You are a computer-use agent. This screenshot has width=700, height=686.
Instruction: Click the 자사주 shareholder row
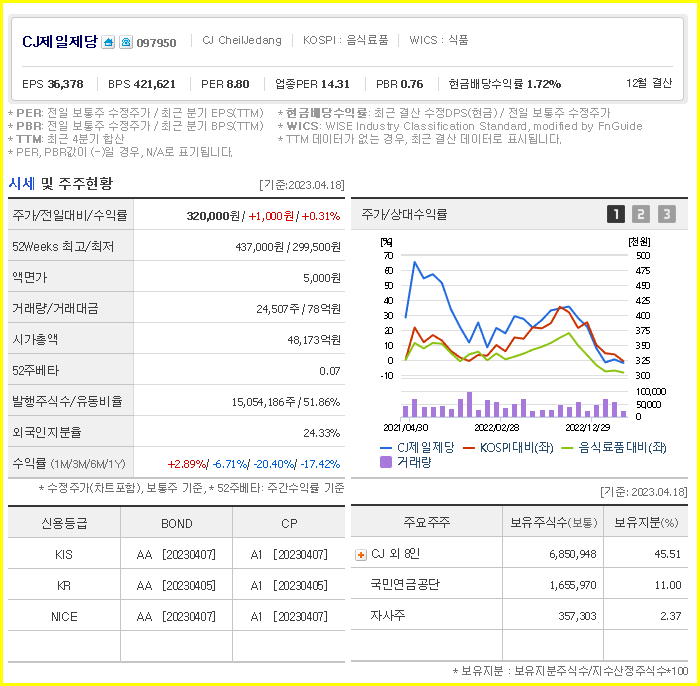tap(519, 616)
